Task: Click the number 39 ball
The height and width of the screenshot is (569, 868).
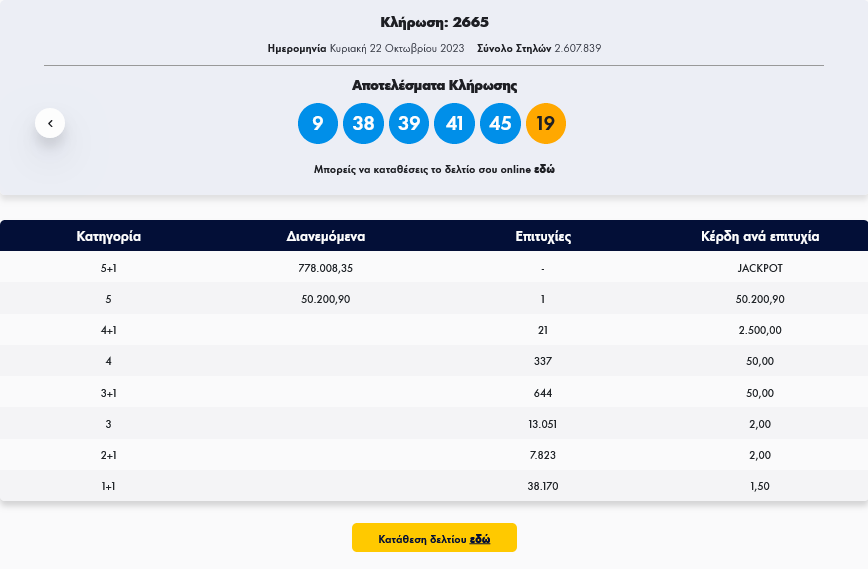Action: click(x=409, y=124)
